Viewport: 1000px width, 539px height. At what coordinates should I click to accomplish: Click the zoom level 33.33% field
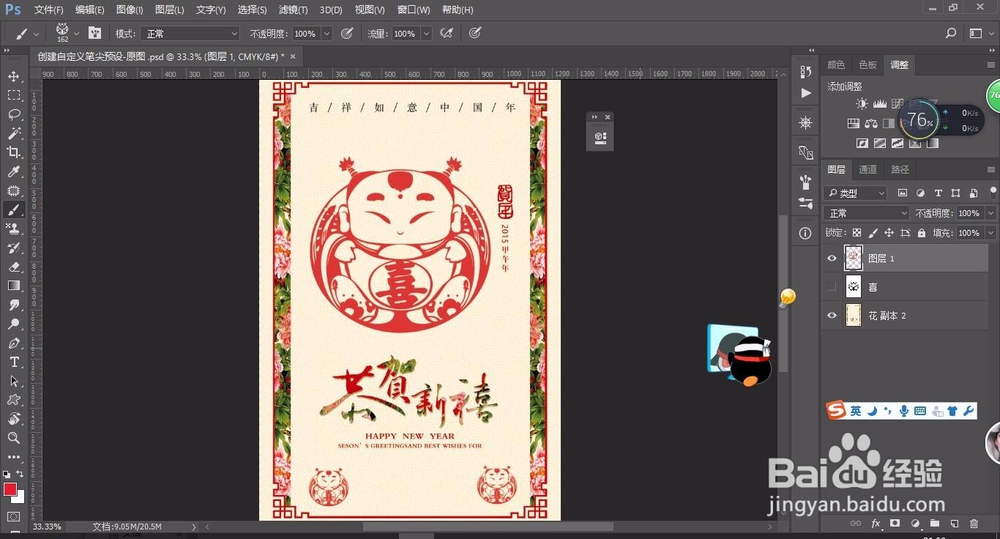tap(47, 527)
